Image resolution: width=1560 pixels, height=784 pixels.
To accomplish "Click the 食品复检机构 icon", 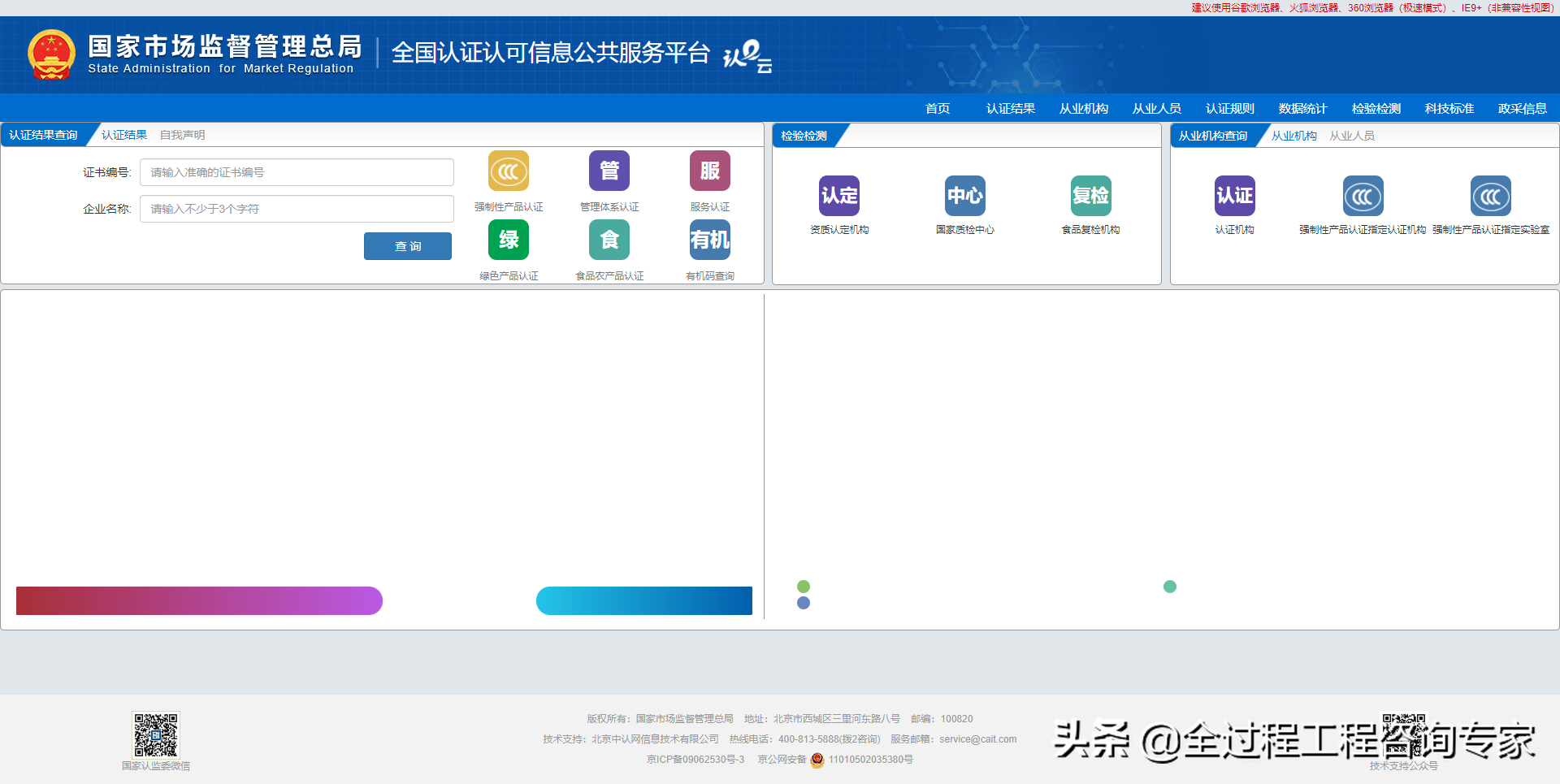I will 1090,196.
